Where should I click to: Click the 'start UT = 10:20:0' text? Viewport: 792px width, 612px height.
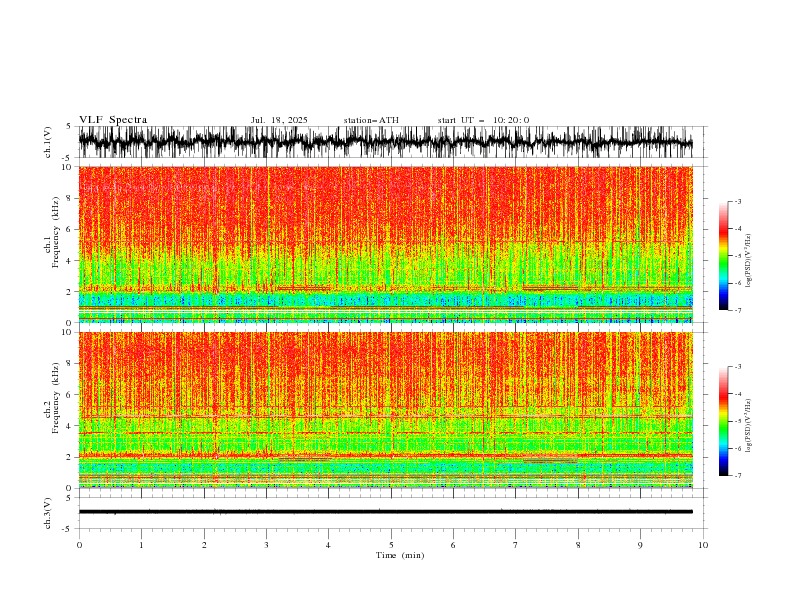(483, 120)
